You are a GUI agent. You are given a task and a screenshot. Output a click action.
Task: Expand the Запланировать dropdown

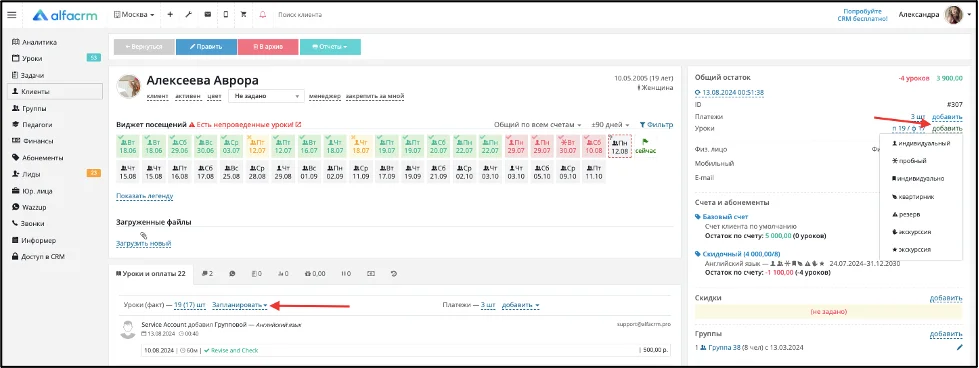240,306
